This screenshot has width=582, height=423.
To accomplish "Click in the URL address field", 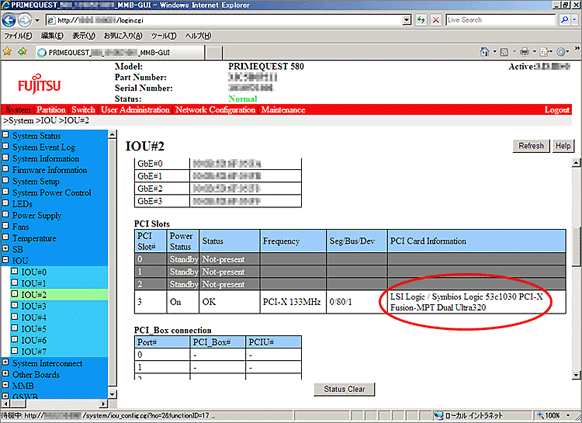I will point(225,20).
